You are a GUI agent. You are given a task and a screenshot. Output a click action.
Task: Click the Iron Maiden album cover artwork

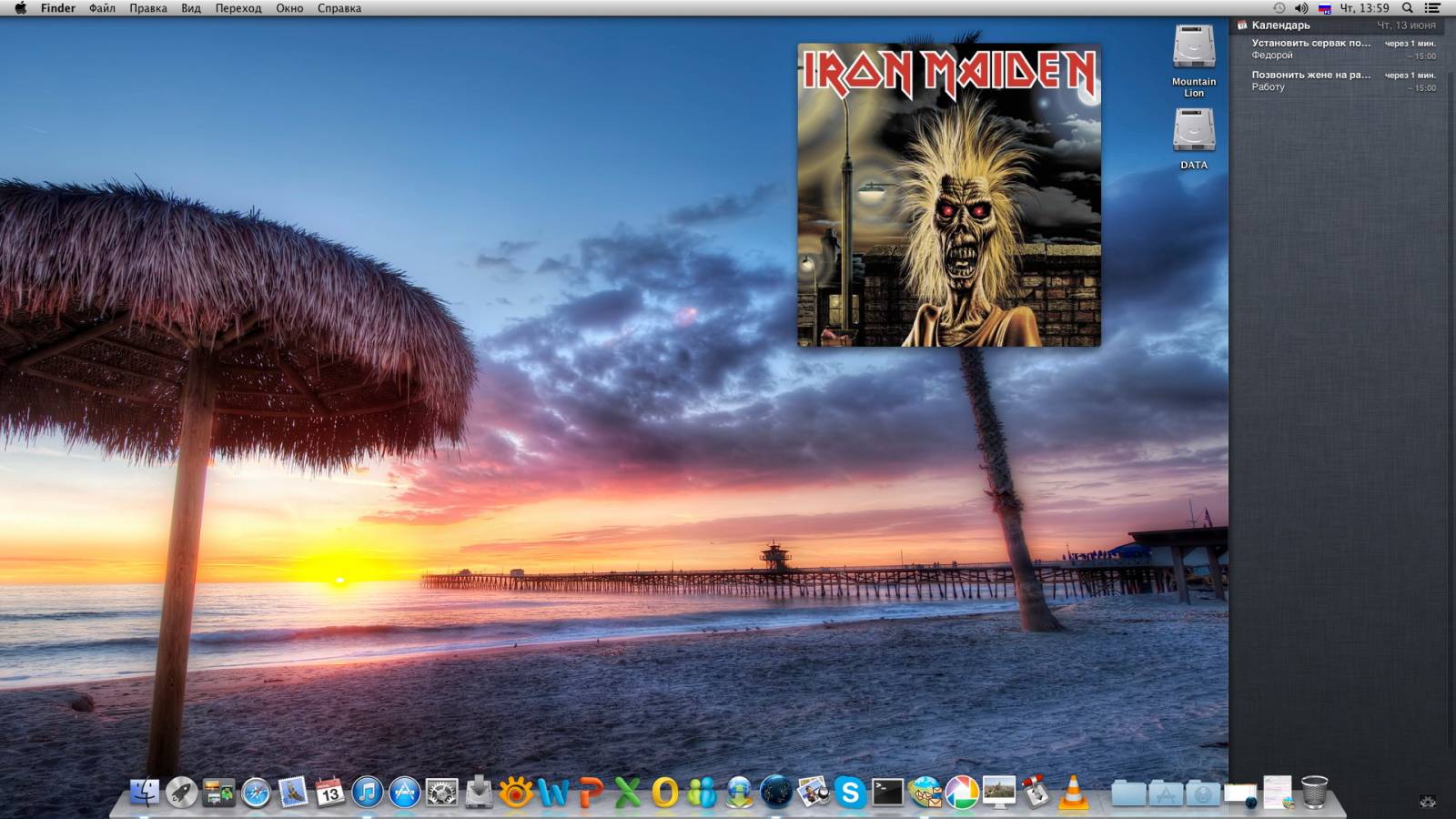949,195
